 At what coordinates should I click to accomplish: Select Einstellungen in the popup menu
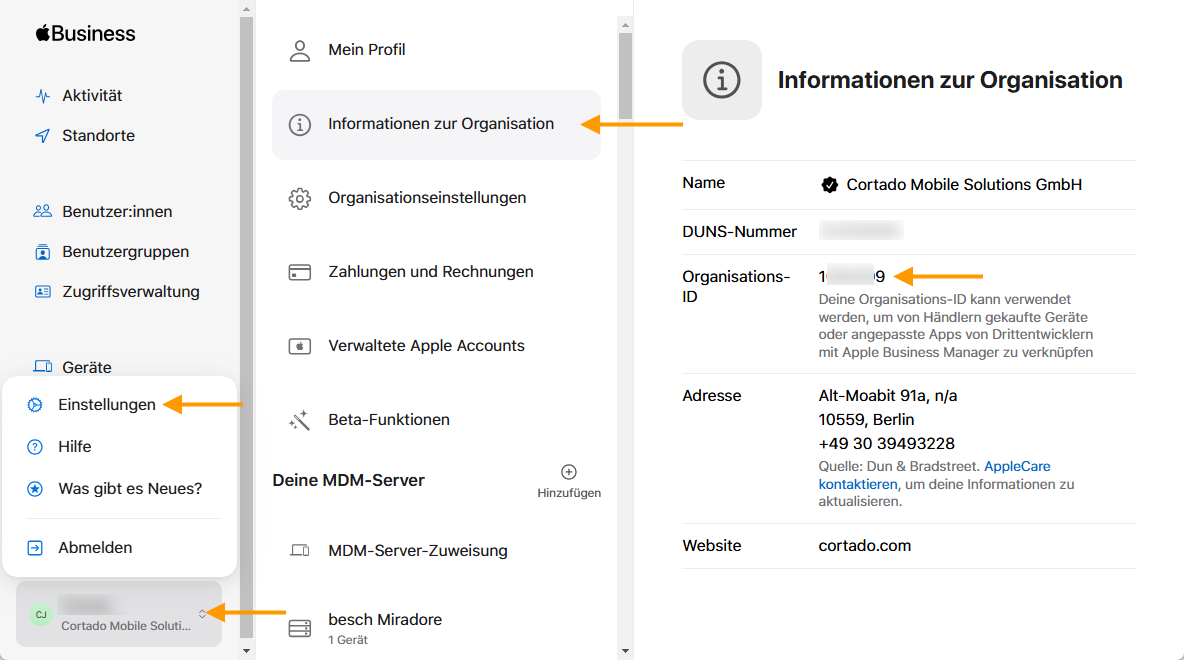pos(106,405)
